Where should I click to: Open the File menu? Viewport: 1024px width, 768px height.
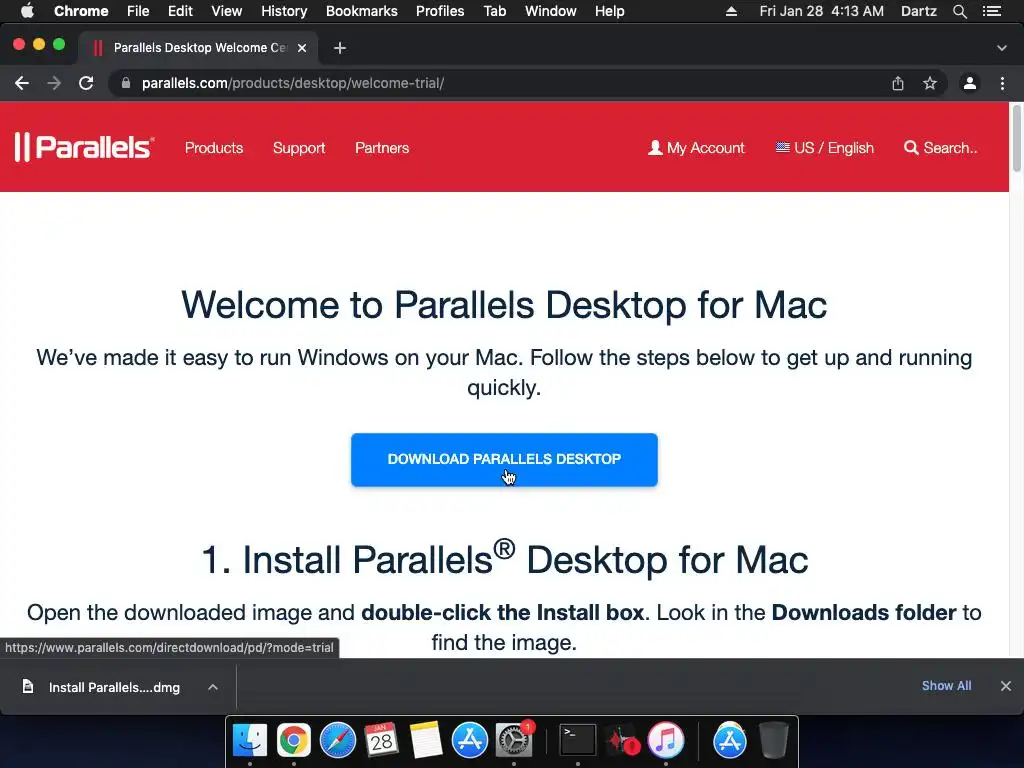coord(138,11)
